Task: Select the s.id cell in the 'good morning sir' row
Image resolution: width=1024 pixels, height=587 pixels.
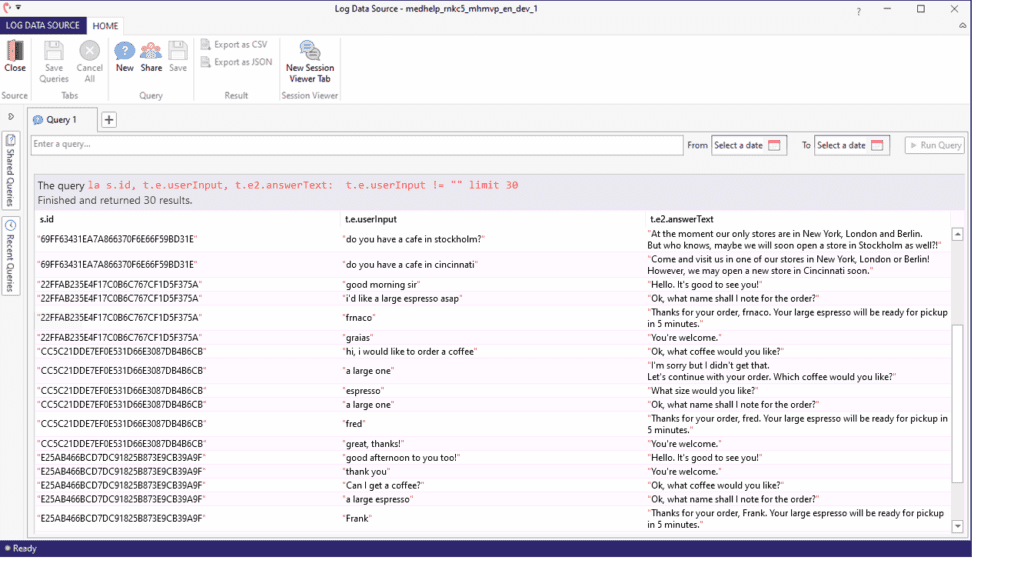Action: tap(120, 285)
